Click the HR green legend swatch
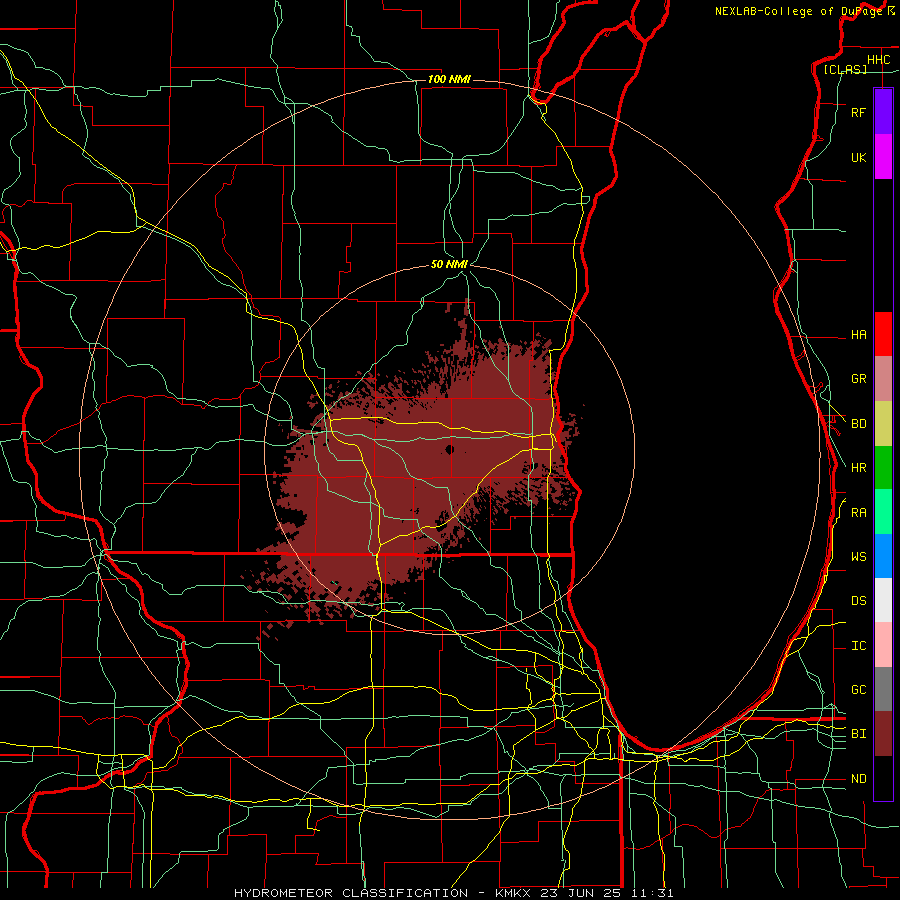The width and height of the screenshot is (900, 900). pyautogui.click(x=883, y=468)
